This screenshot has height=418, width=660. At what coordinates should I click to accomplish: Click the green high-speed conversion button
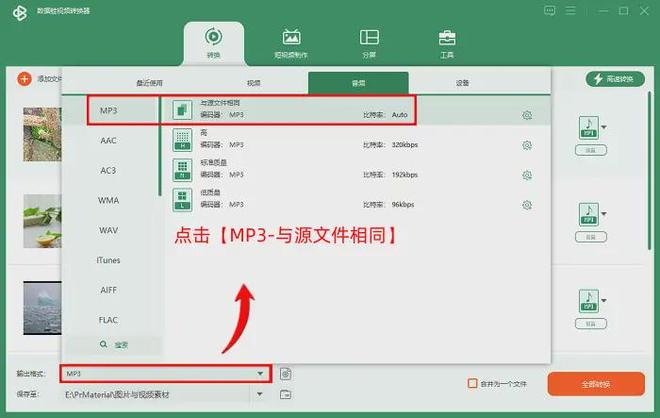click(x=615, y=79)
